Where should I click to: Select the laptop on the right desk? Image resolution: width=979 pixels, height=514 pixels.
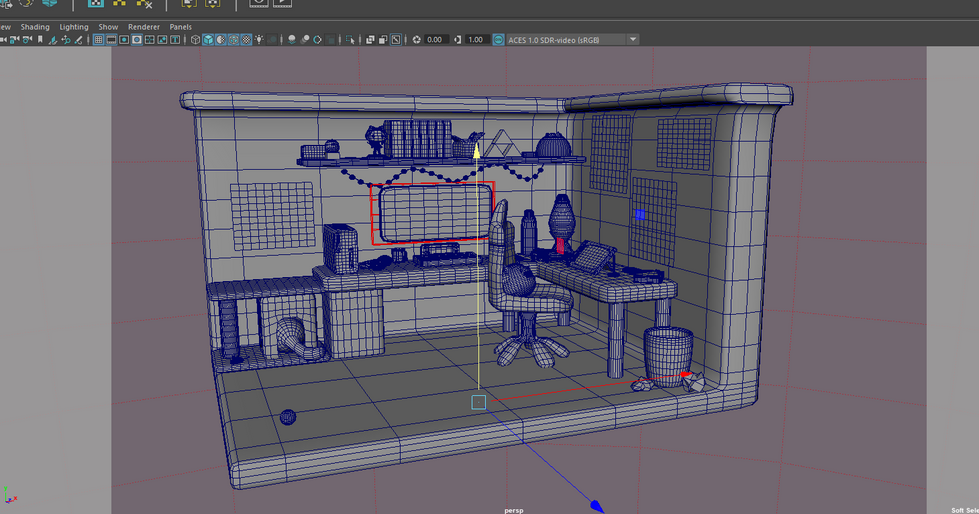pyautogui.click(x=593, y=256)
